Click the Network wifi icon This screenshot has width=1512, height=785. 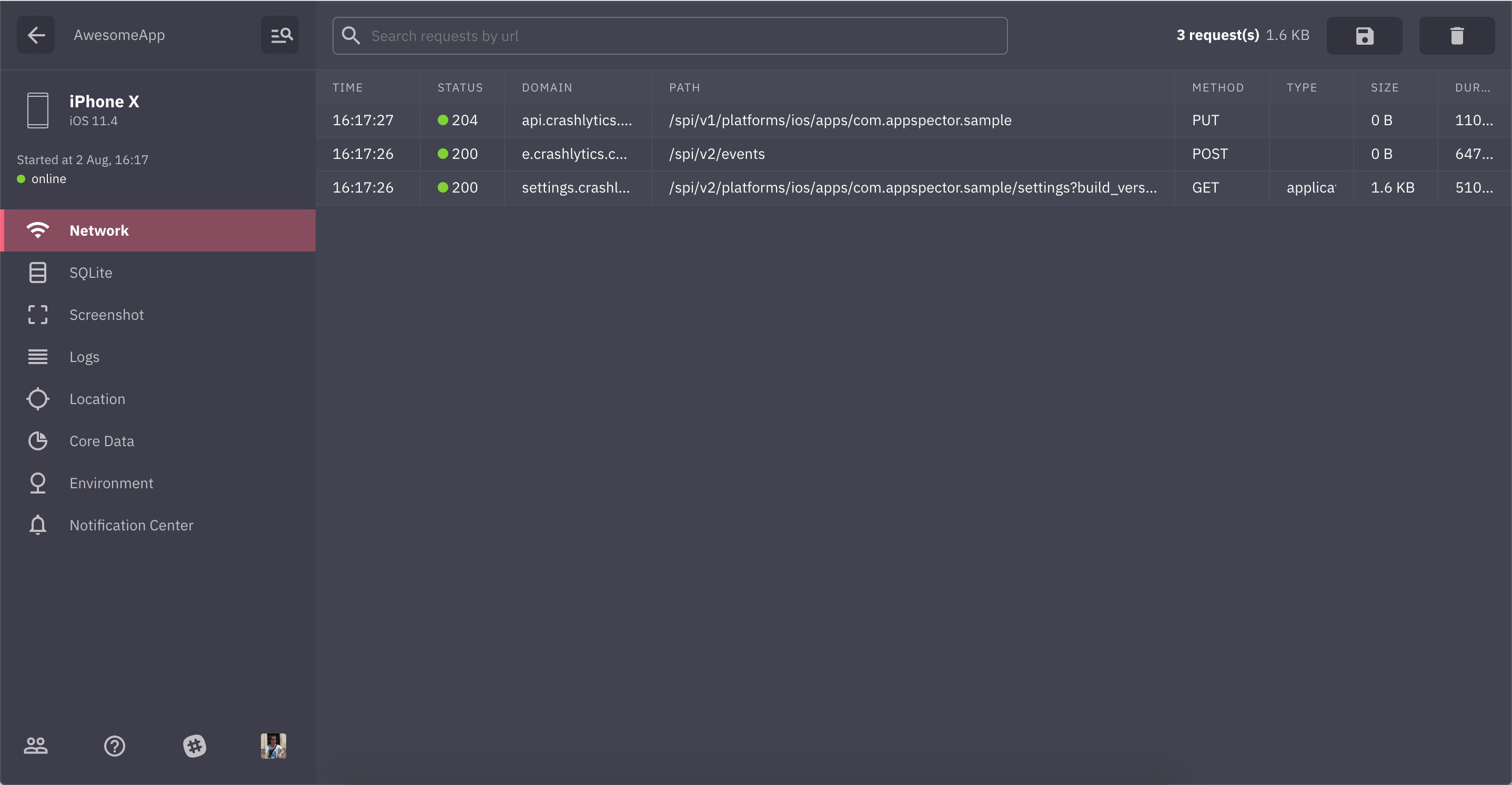[x=37, y=230]
